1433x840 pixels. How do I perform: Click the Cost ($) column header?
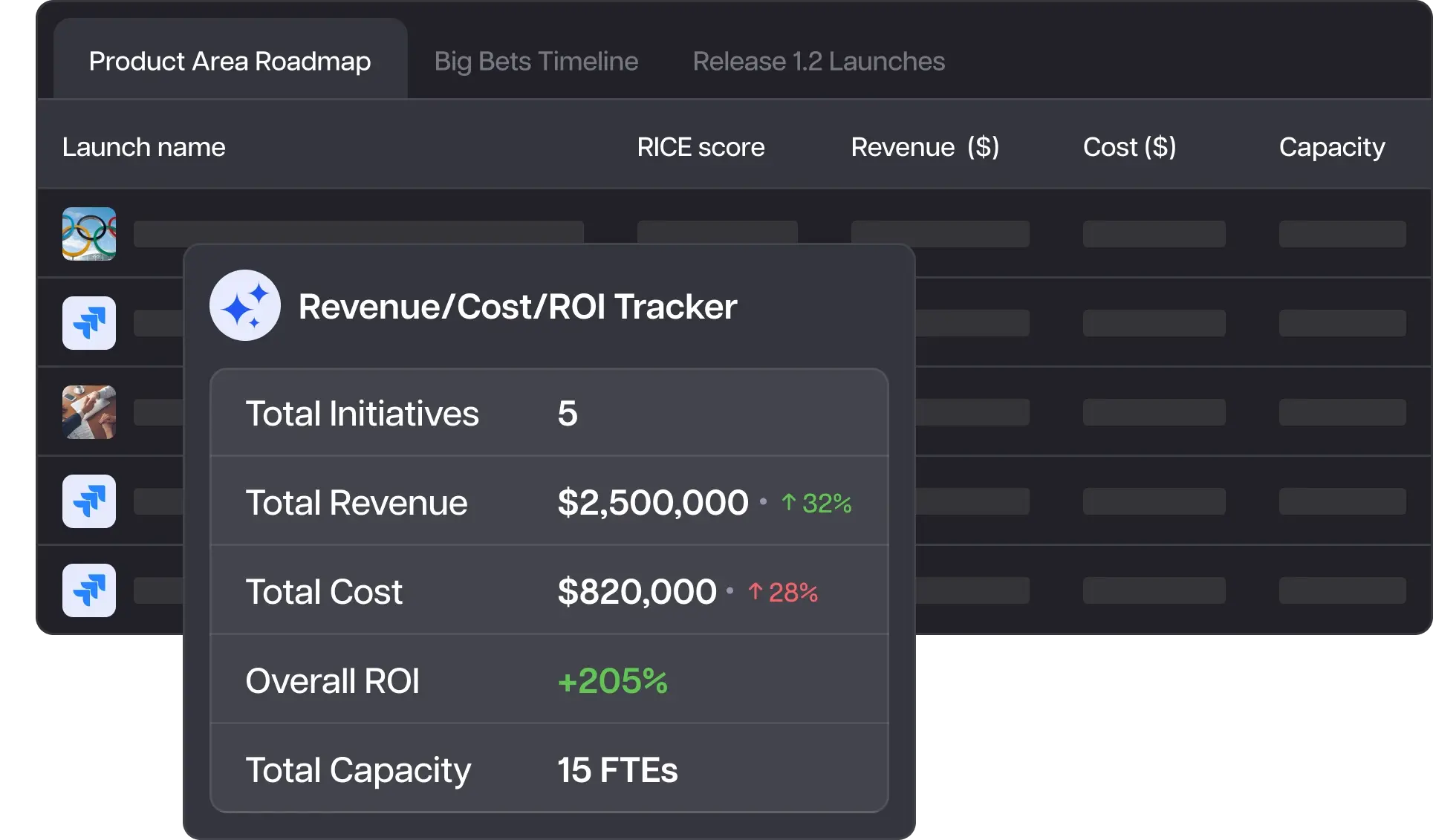click(x=1128, y=147)
